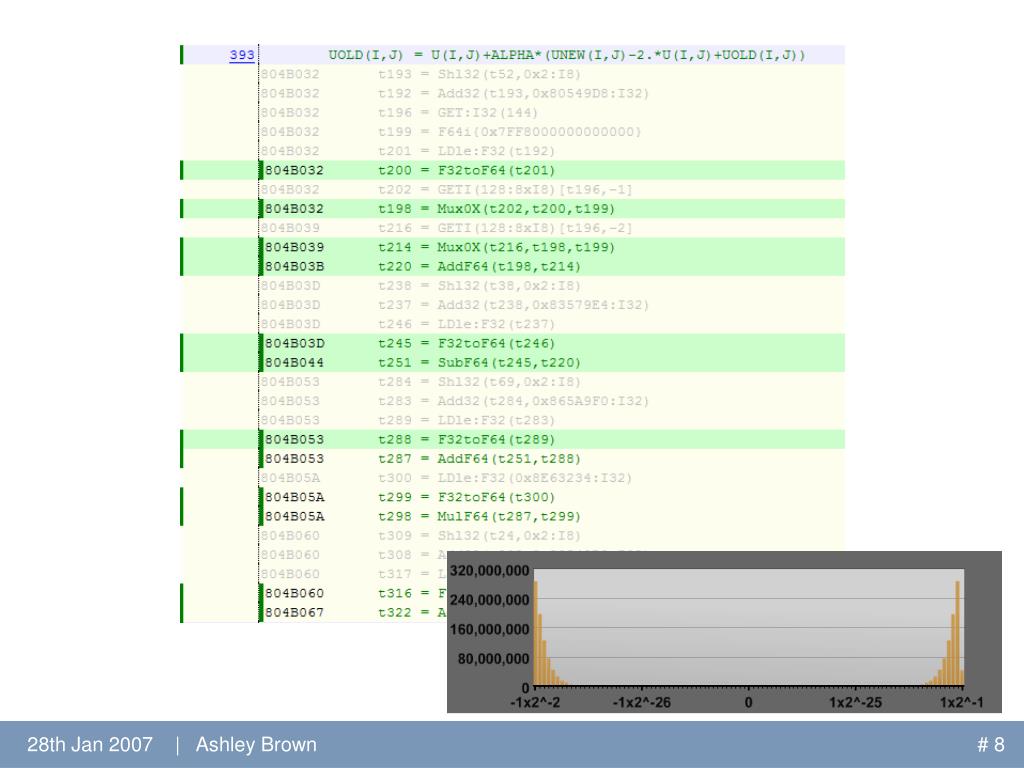1024x768 pixels.
Task: Click the tallest histogram bar on left side
Action: 535,632
